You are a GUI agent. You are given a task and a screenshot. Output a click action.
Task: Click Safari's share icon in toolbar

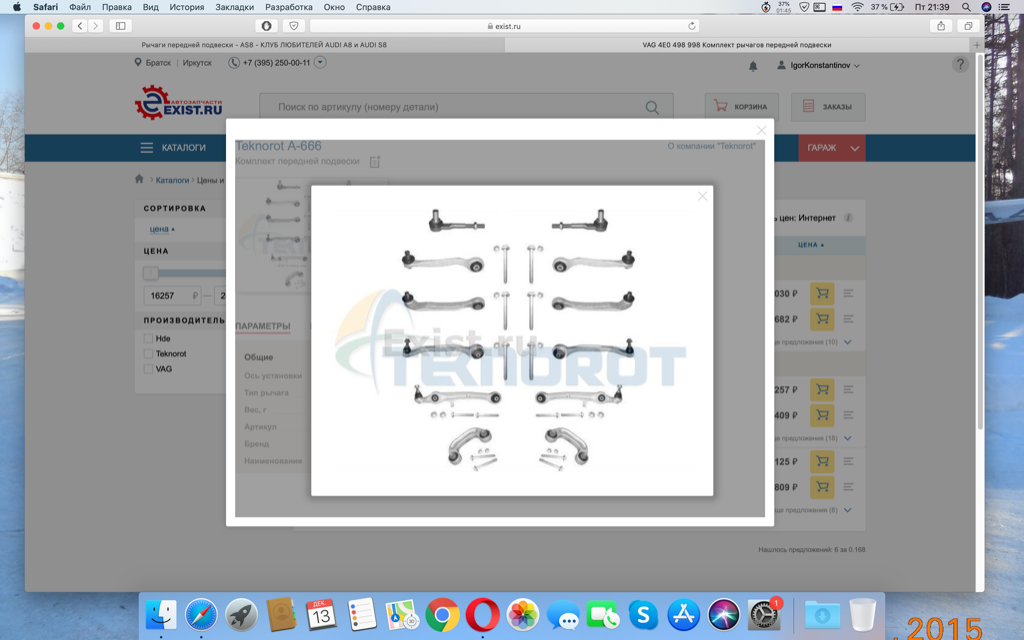point(941,26)
